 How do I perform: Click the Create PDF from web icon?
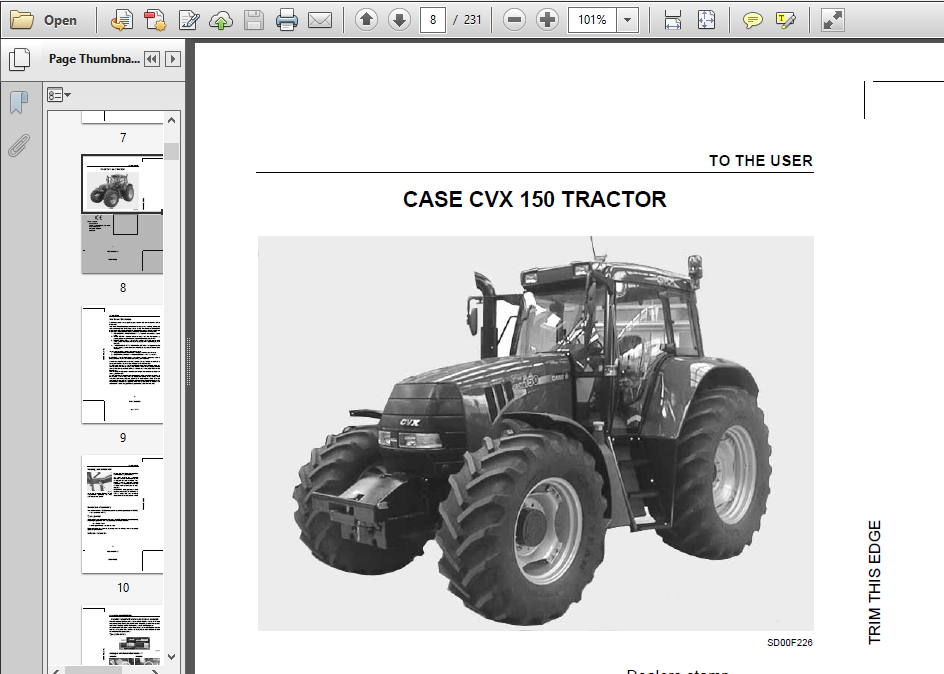pos(122,20)
